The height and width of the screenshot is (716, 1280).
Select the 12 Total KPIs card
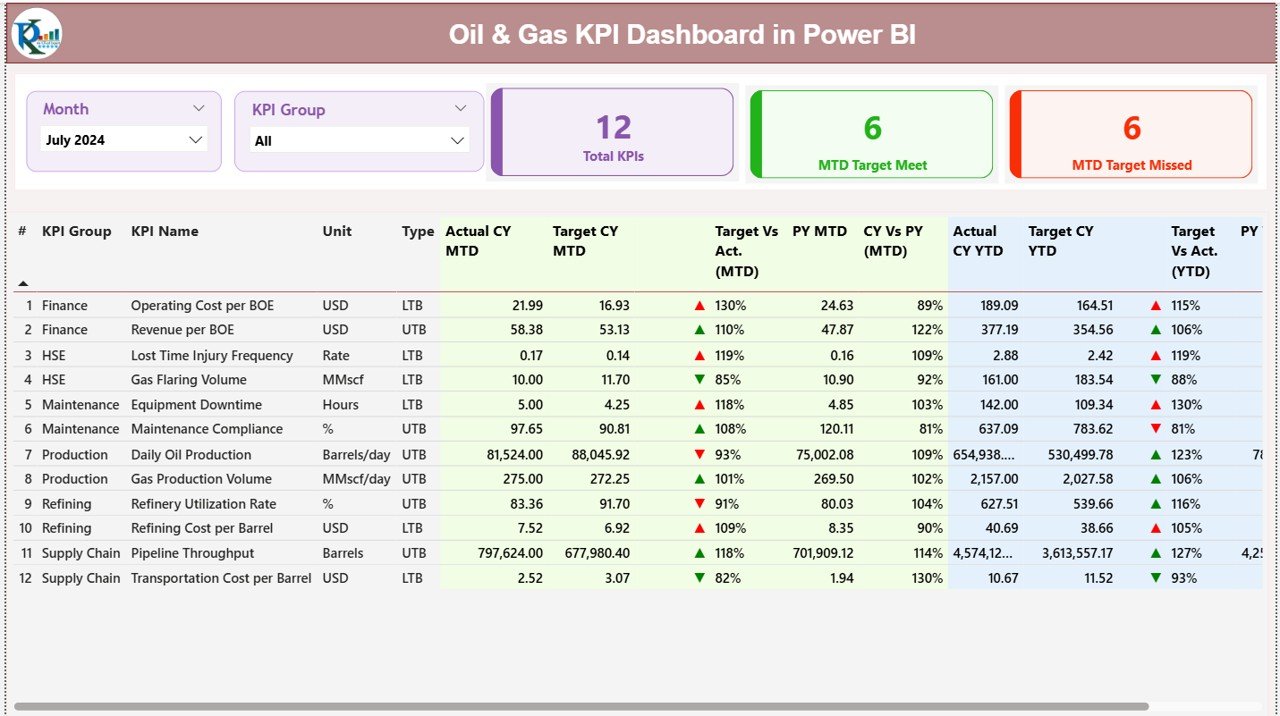tap(611, 134)
